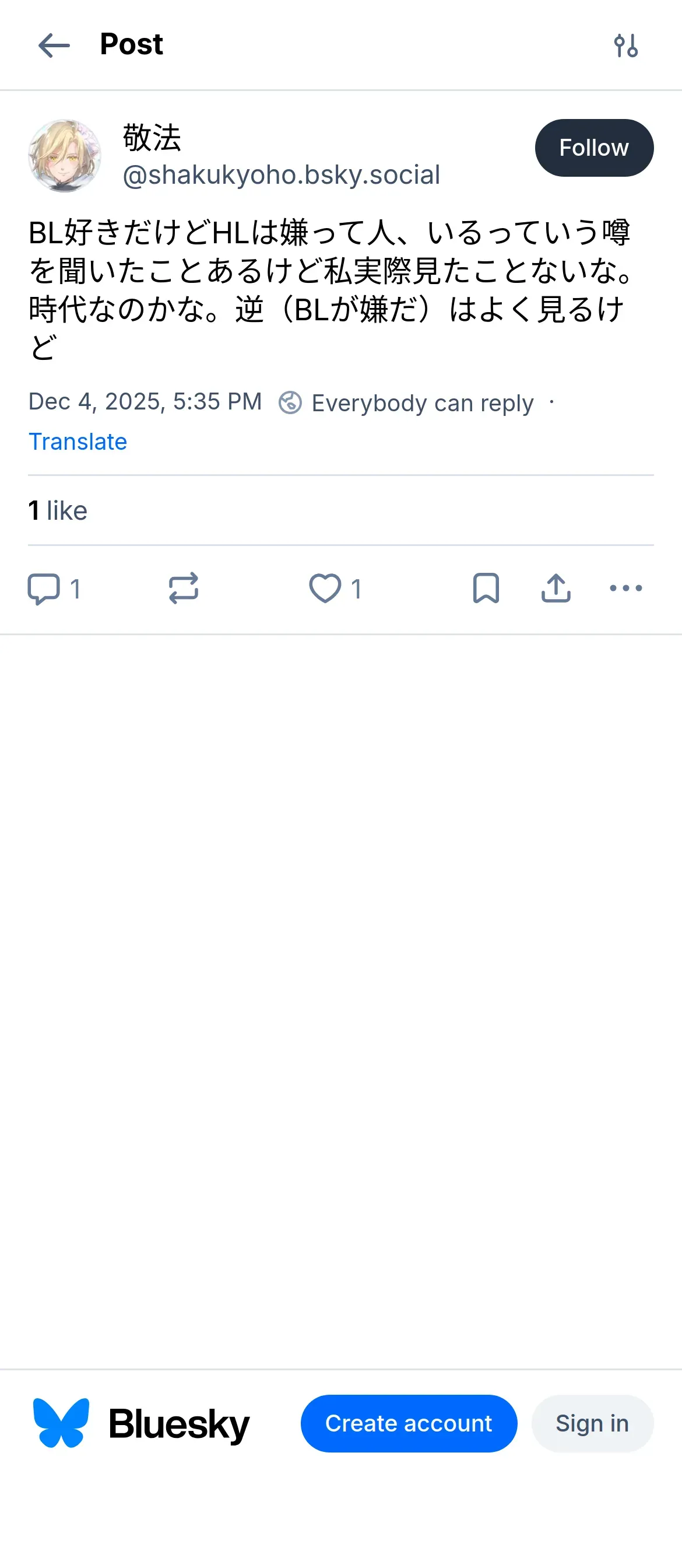This screenshot has width=682, height=1568.
Task: Share the post via the share icon
Action: point(556,589)
